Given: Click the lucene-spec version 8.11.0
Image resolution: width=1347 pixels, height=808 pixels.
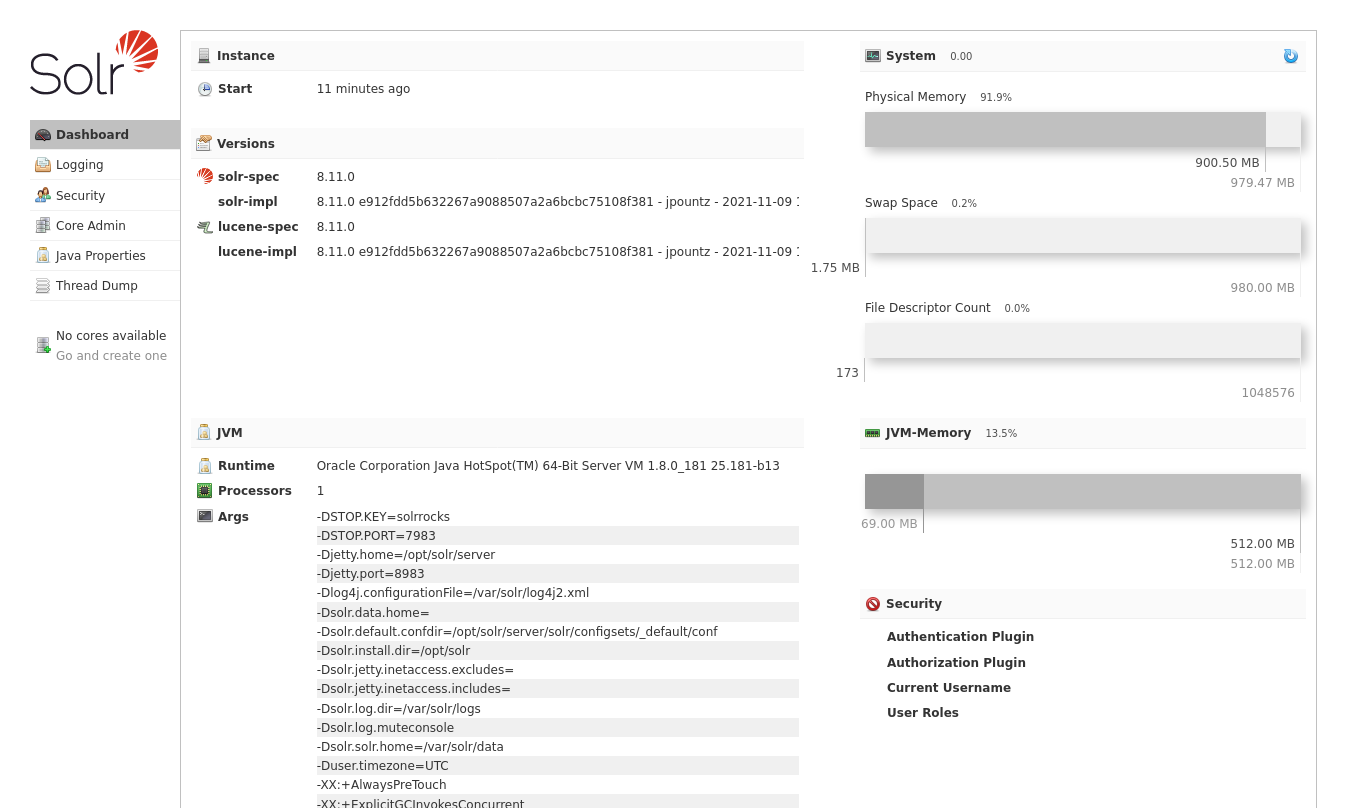Looking at the screenshot, I should 336,227.
